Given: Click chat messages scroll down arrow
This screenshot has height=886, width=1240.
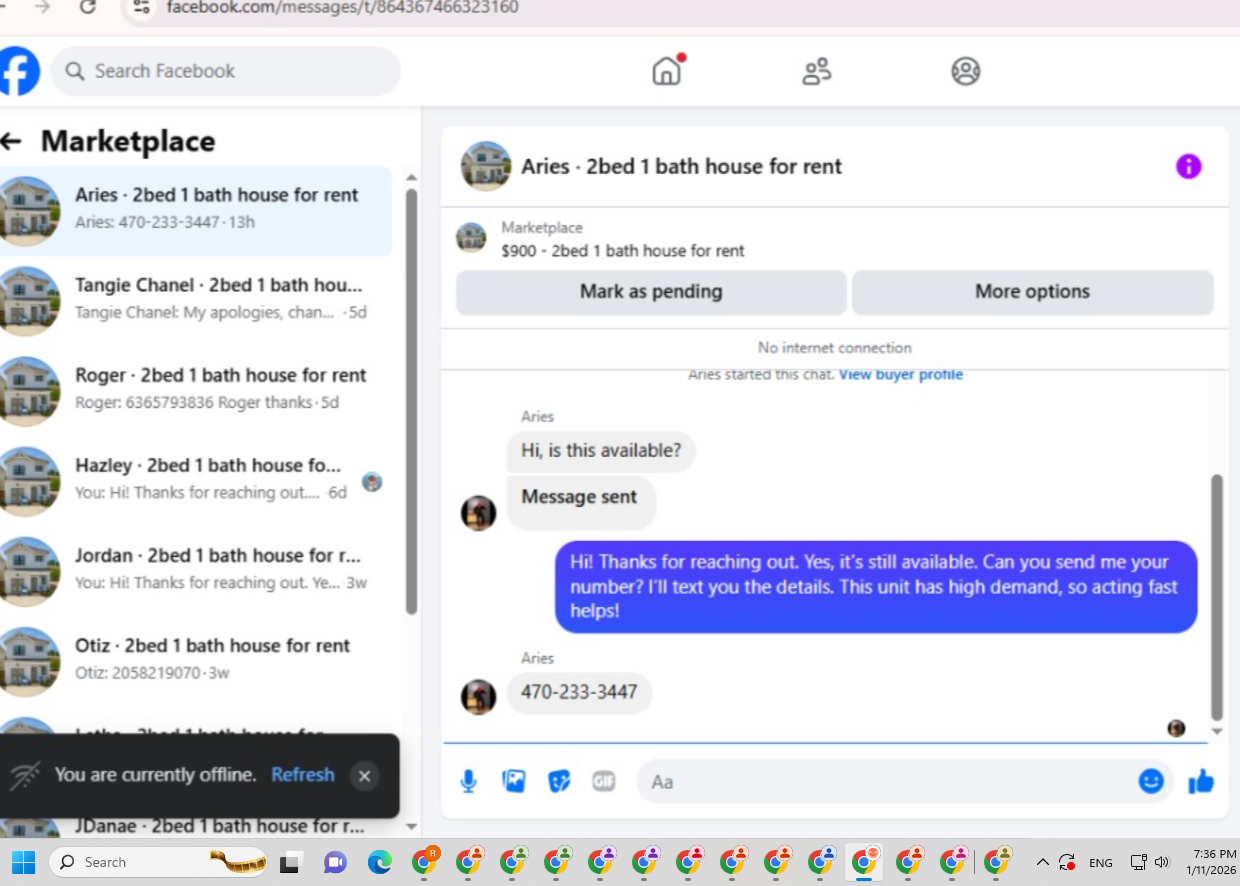Looking at the screenshot, I should click(1217, 732).
